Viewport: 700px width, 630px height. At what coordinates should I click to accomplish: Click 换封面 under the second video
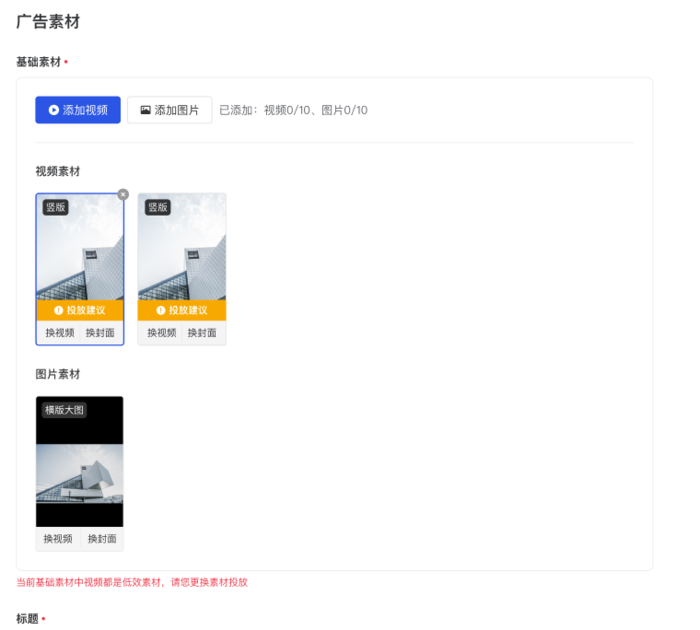(x=202, y=333)
